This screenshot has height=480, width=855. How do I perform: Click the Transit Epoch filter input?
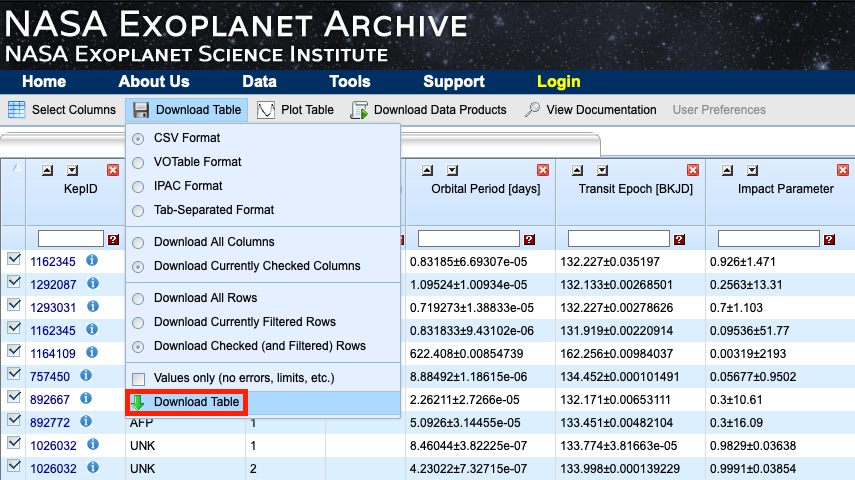tap(618, 238)
